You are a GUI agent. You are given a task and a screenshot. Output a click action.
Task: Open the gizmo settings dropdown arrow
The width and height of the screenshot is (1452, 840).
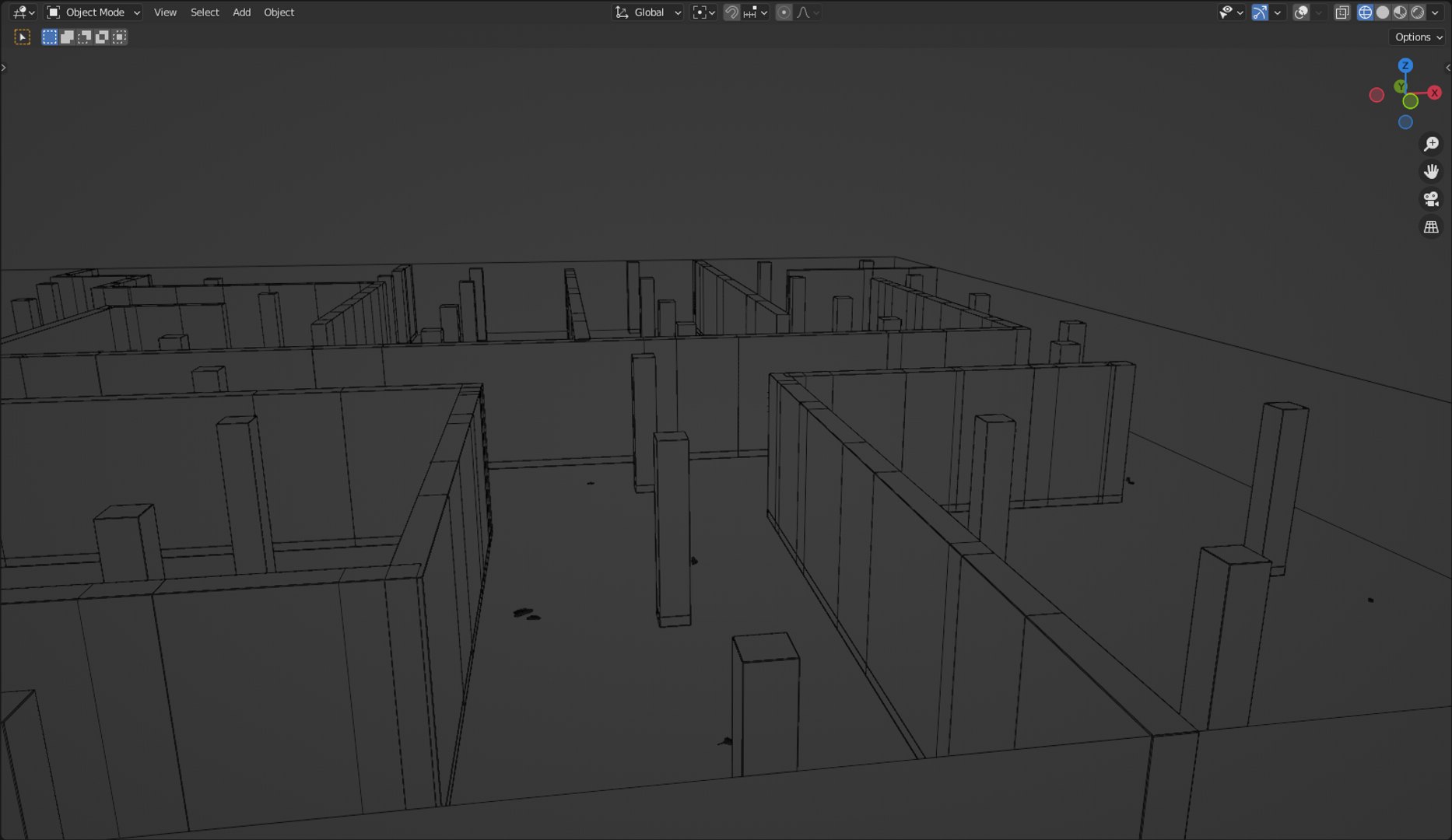pos(1277,12)
